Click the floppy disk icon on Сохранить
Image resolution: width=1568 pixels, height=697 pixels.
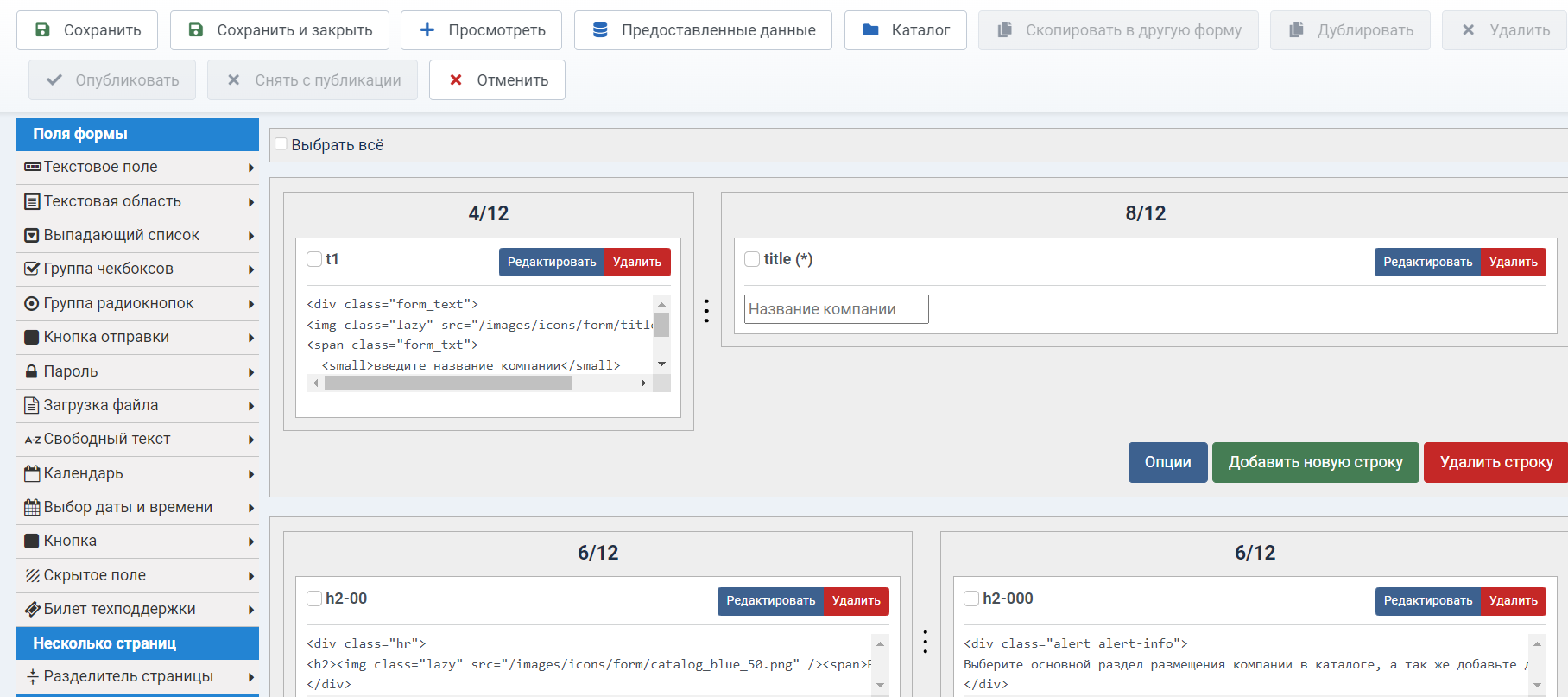point(42,30)
